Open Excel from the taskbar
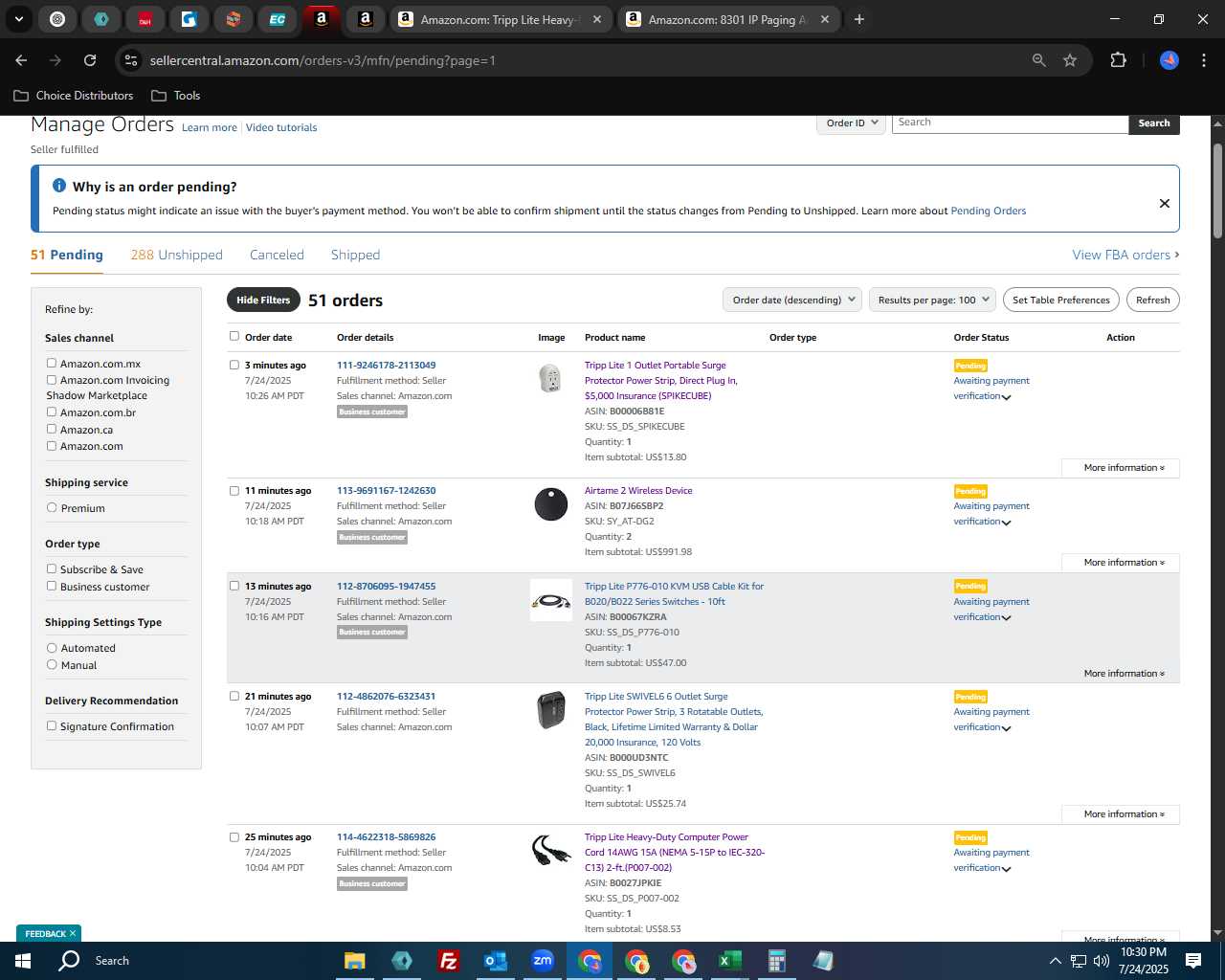 click(729, 961)
